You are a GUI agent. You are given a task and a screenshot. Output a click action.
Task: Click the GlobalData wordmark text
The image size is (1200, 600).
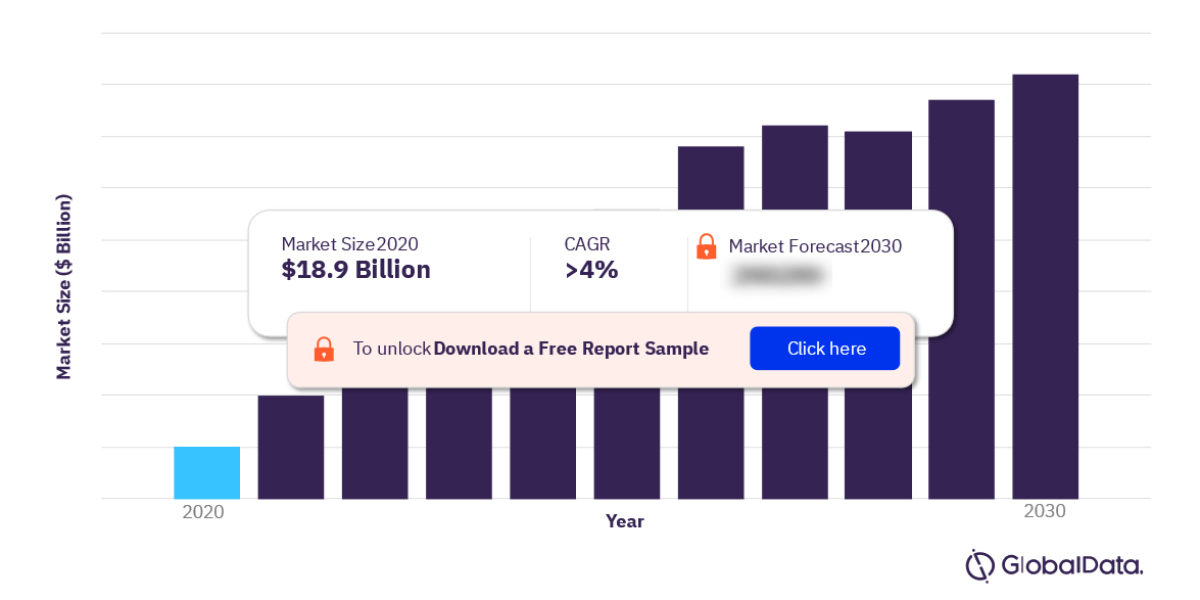pos(1072,566)
